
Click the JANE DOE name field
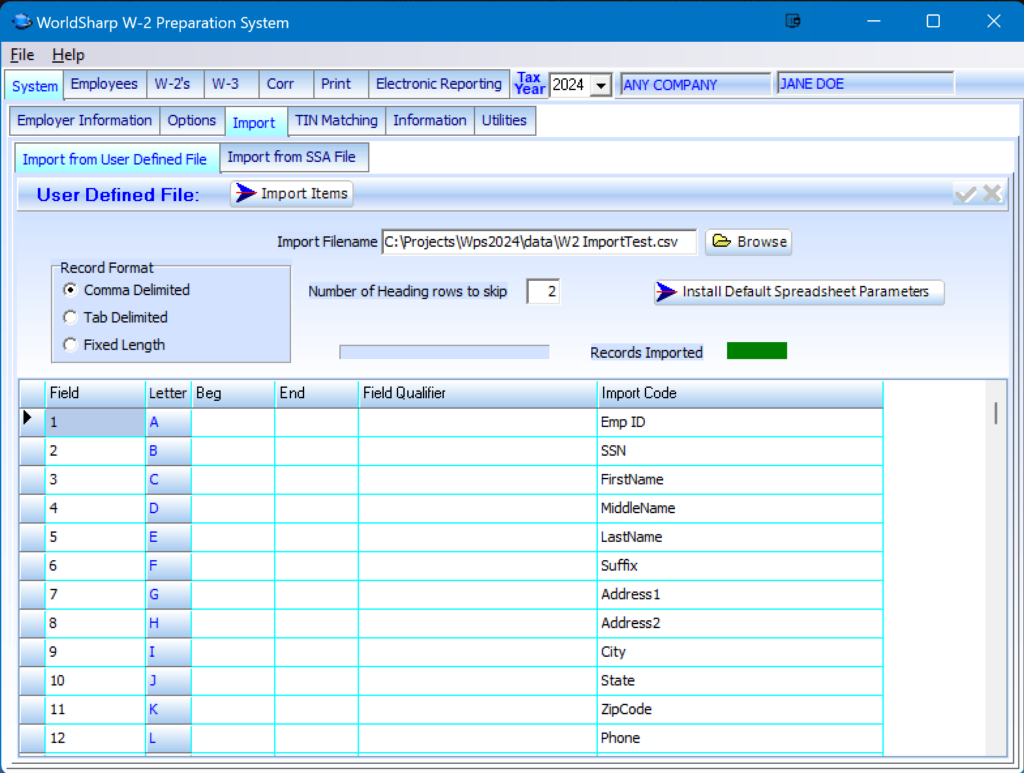(865, 84)
